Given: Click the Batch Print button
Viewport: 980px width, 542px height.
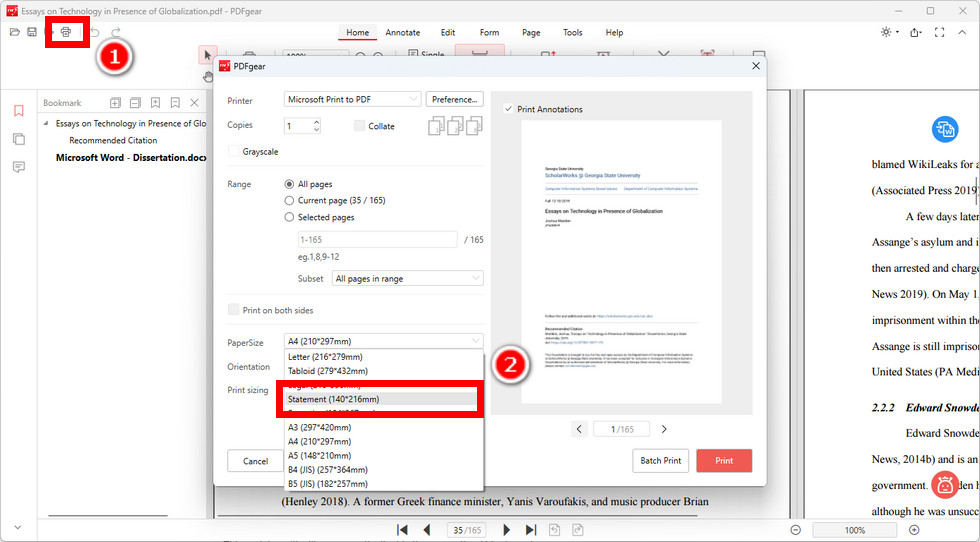Looking at the screenshot, I should pyautogui.click(x=660, y=460).
